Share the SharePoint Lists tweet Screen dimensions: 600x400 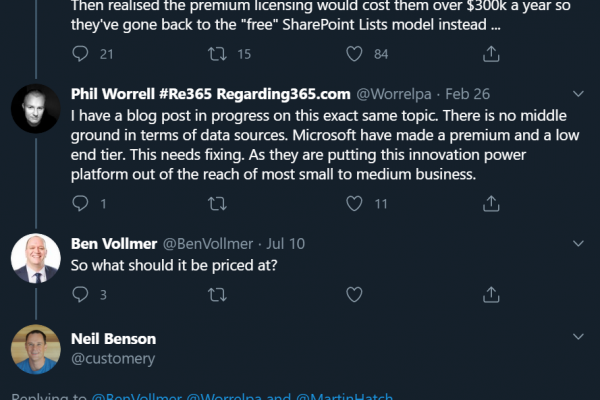click(x=491, y=54)
